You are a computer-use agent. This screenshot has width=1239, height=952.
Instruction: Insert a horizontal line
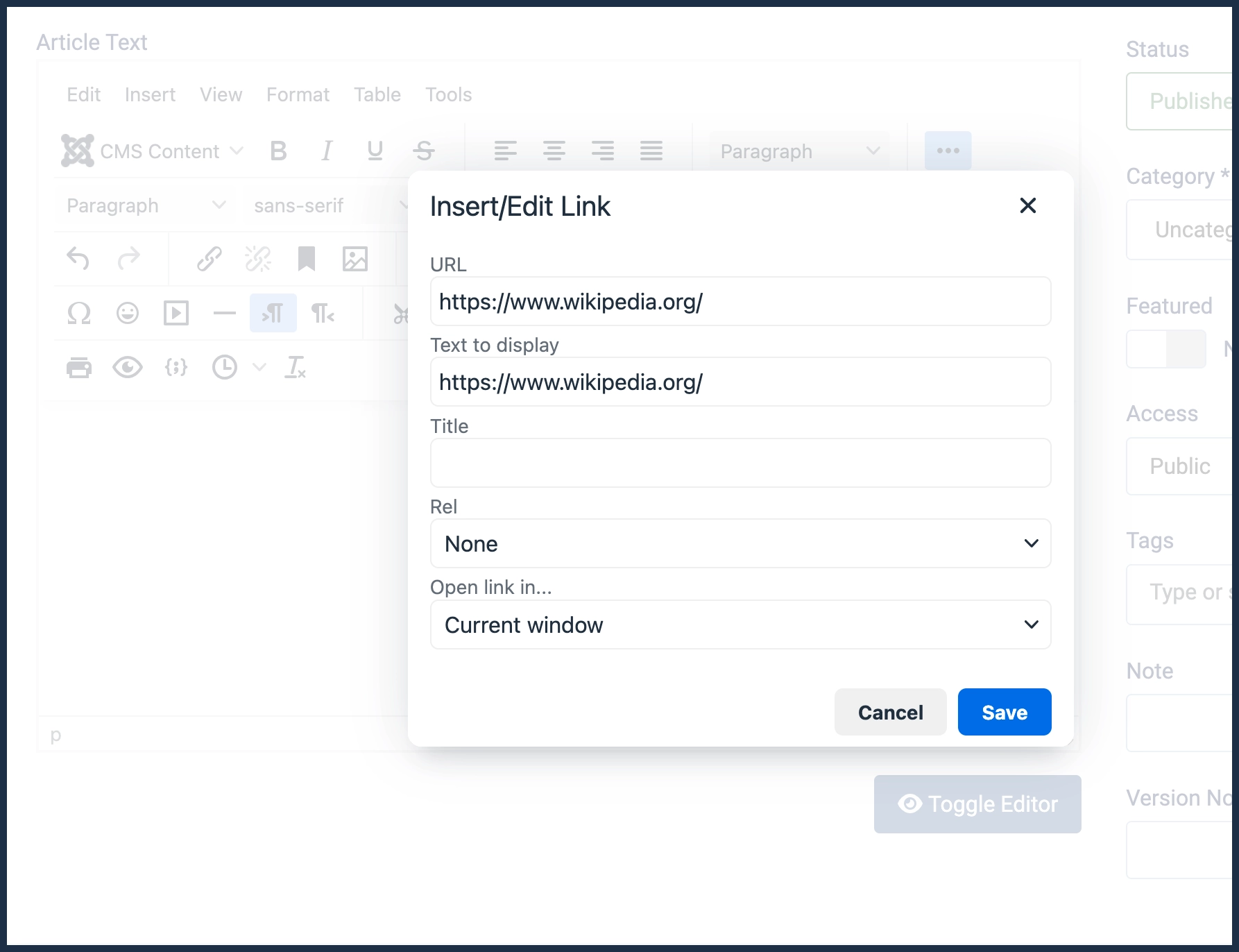pyautogui.click(x=224, y=313)
